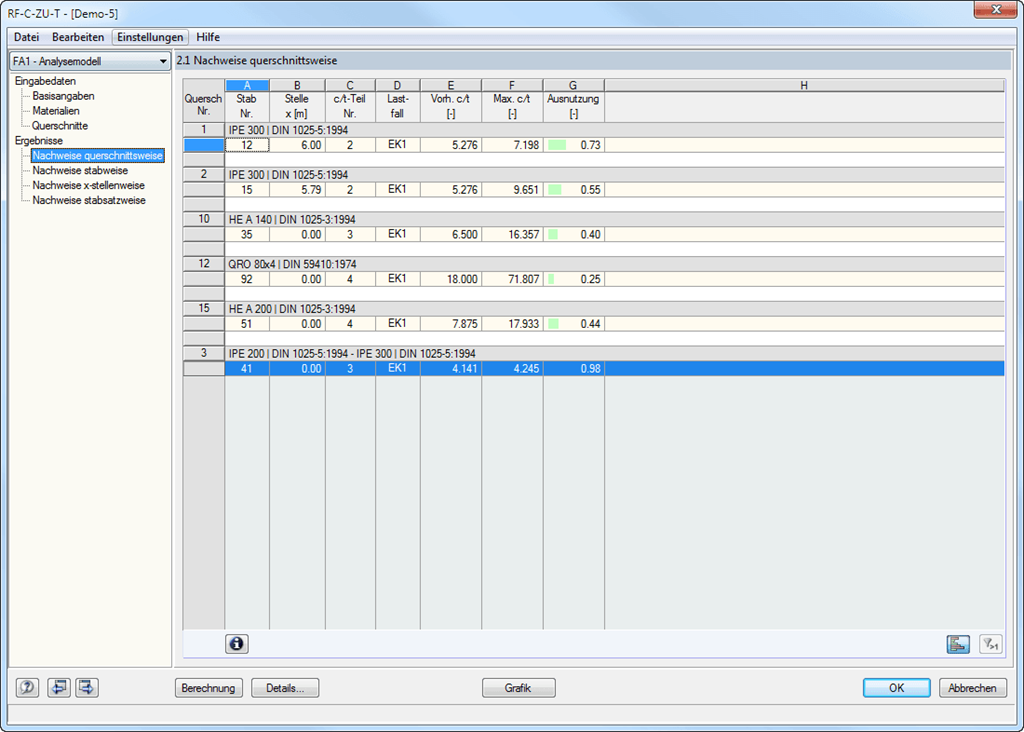
Task: Click Max. c/t value 7.198
Action: (512, 145)
